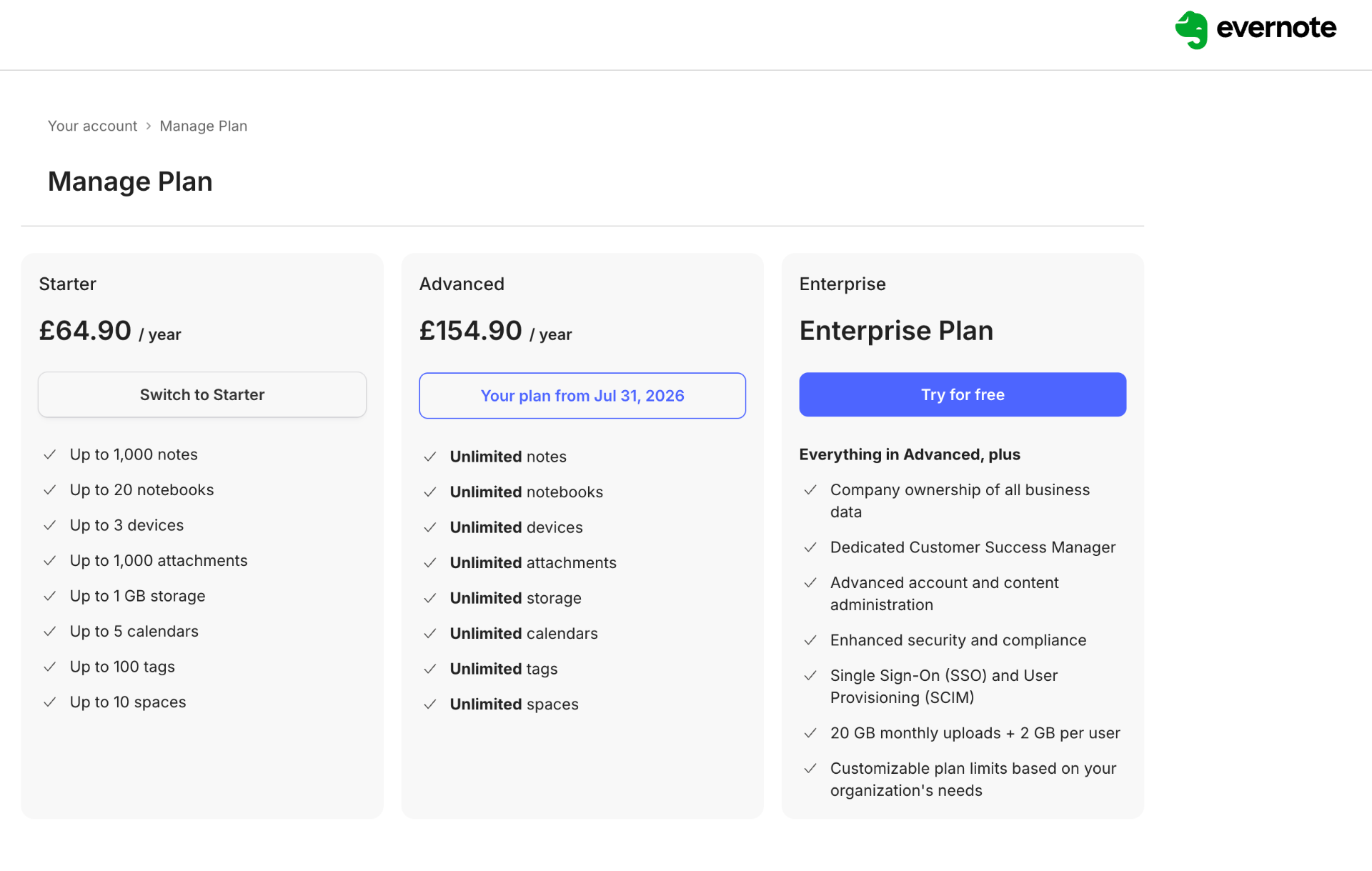Screen dimensions: 1372x871
Task: Click 'Up to 3 devices' text
Action: [126, 525]
